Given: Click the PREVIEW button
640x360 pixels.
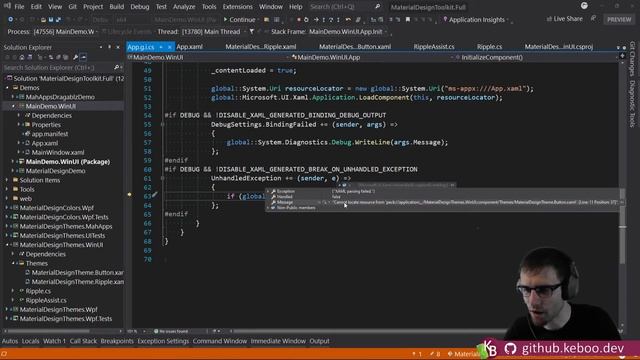Looking at the screenshot, I should [x=619, y=20].
